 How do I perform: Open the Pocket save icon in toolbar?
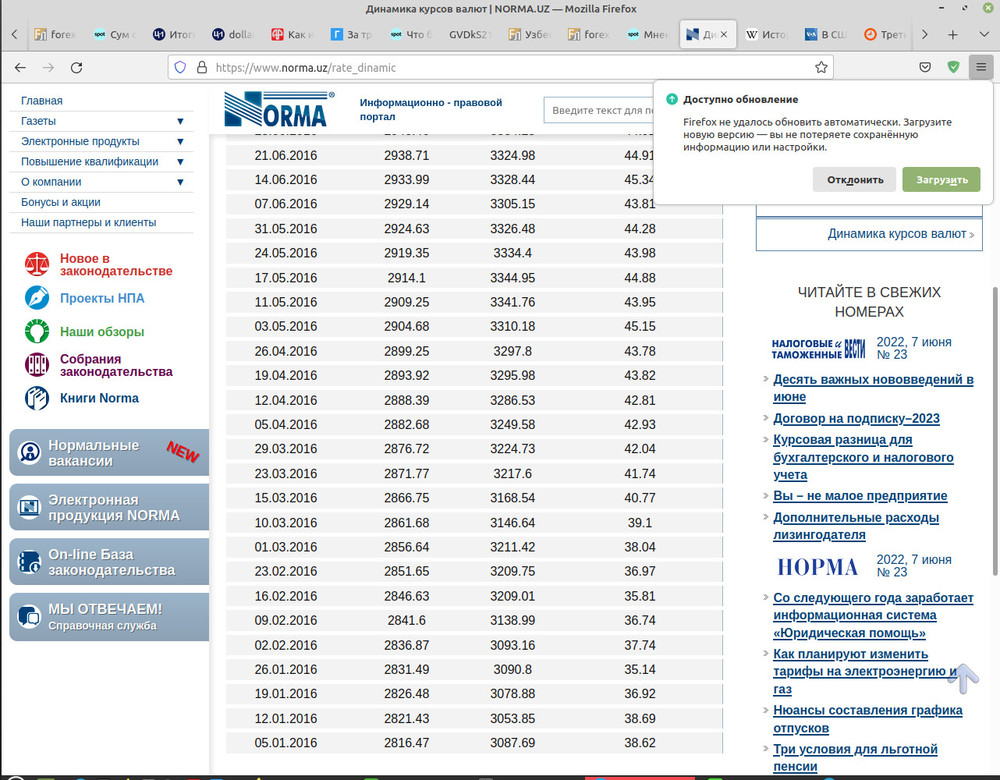(926, 67)
